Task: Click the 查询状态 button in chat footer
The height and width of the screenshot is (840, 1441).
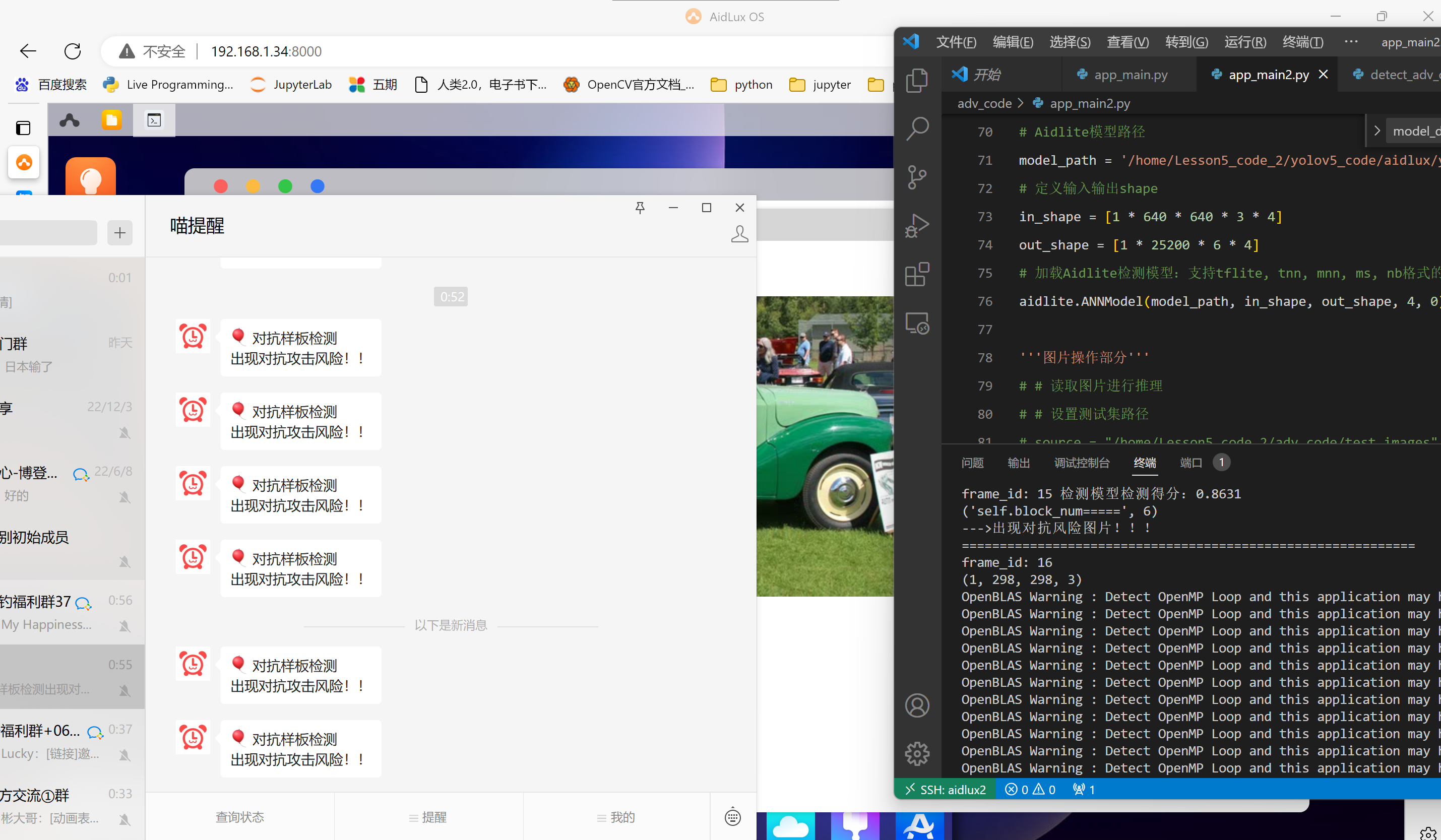Action: click(239, 816)
